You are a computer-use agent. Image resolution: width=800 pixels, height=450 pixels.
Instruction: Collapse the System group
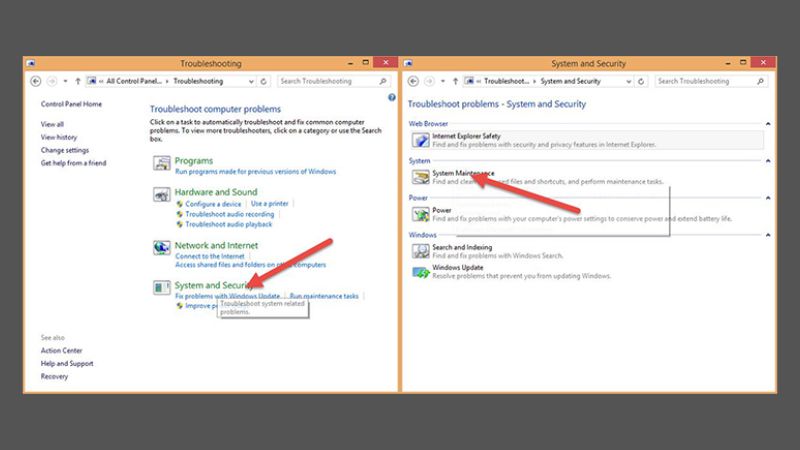[x=768, y=161]
